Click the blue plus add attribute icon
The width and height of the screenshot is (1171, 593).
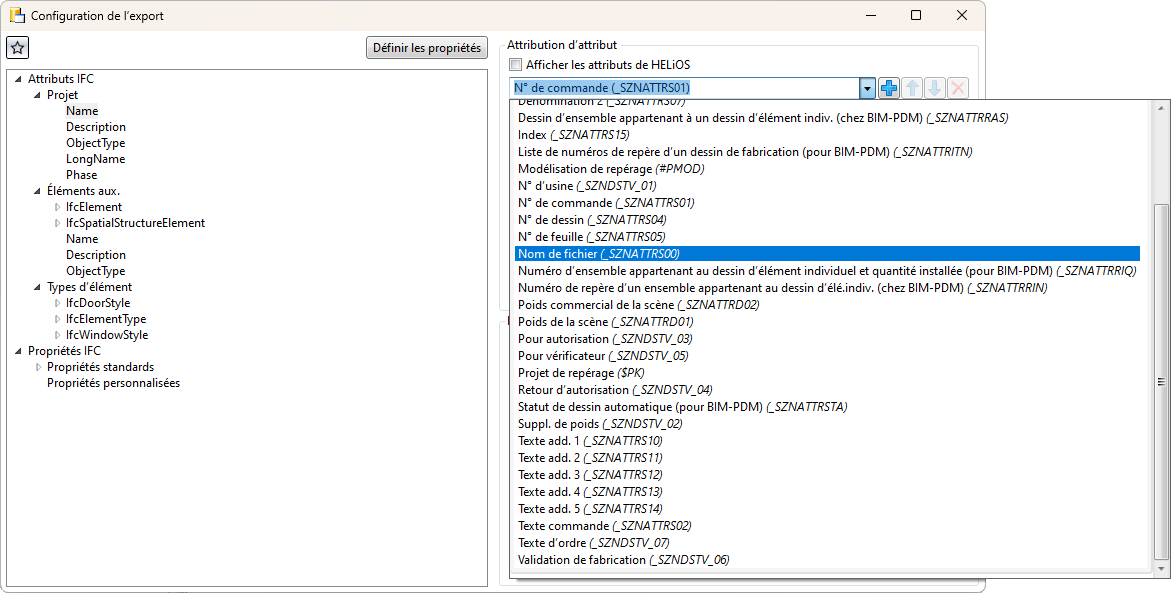tap(889, 88)
